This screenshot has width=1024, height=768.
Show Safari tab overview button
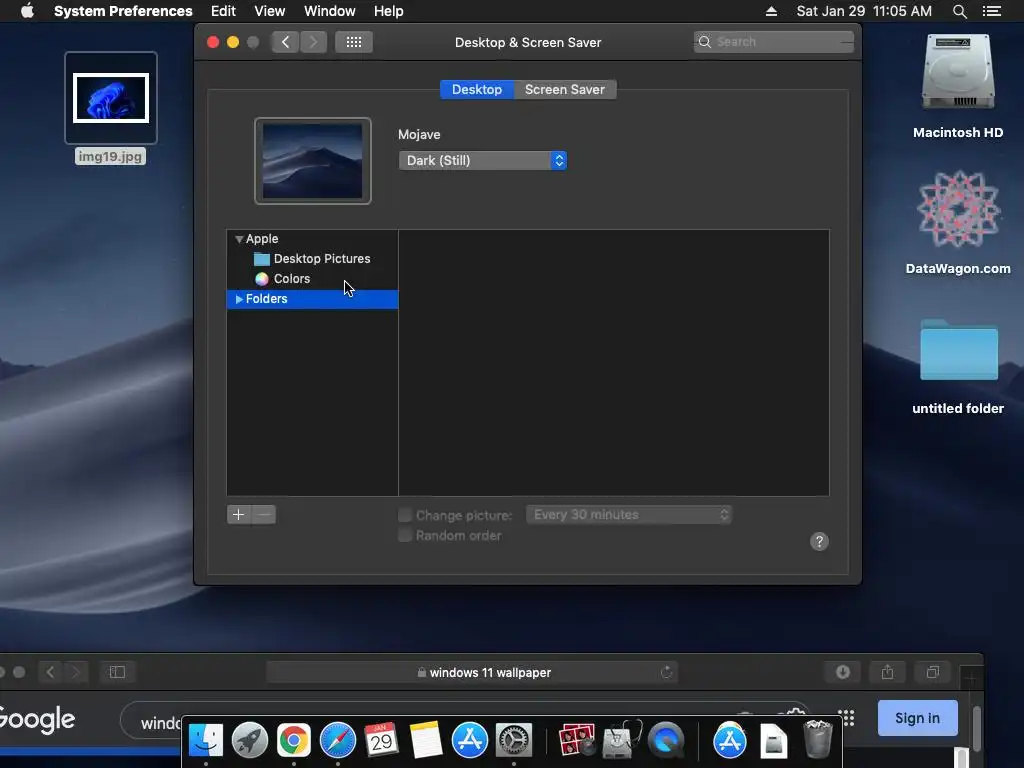coord(933,672)
